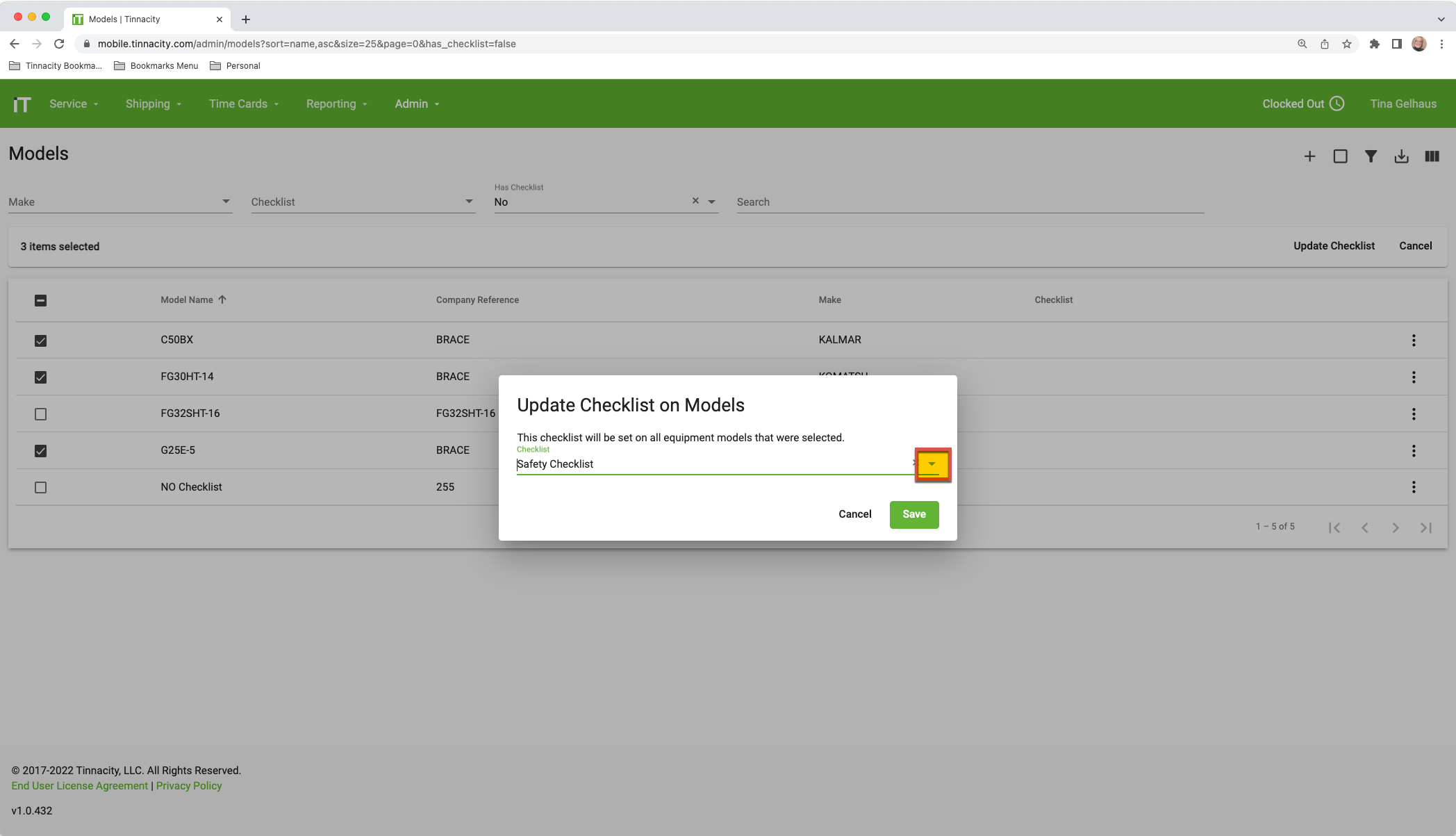The width and height of the screenshot is (1456, 836).
Task: Open the Reporting menu
Action: (x=336, y=104)
